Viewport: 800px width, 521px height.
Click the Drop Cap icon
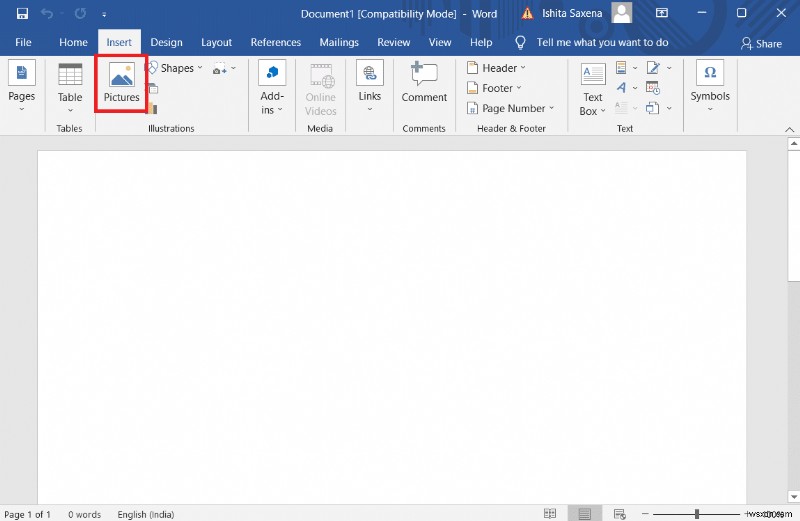621,108
